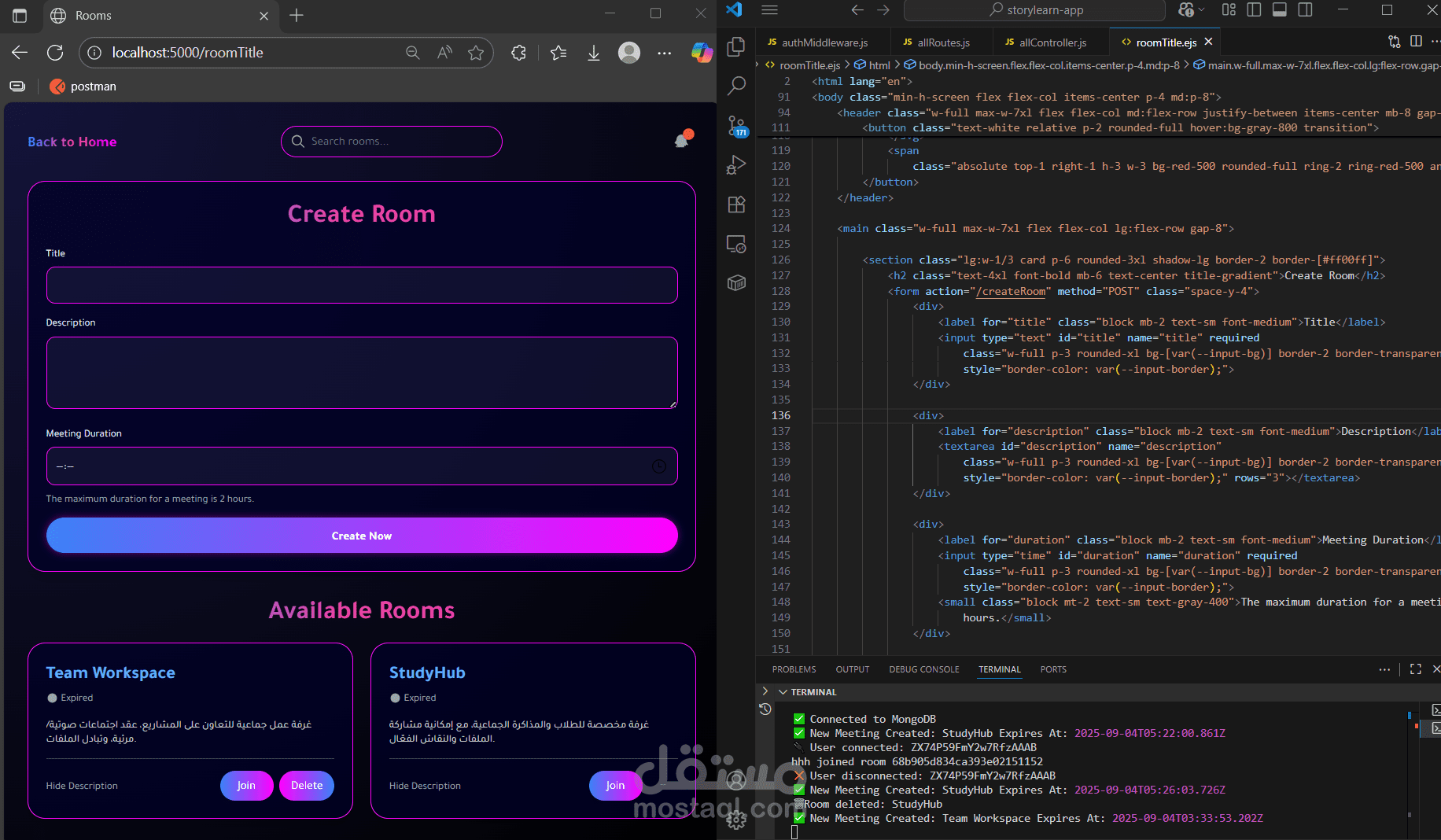Open the PORTS panel tab
This screenshot has width=1441, height=840.
tap(1053, 669)
